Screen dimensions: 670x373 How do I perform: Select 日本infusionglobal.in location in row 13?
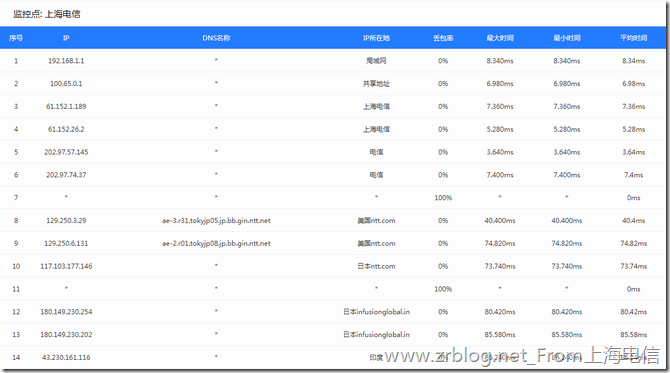[376, 335]
